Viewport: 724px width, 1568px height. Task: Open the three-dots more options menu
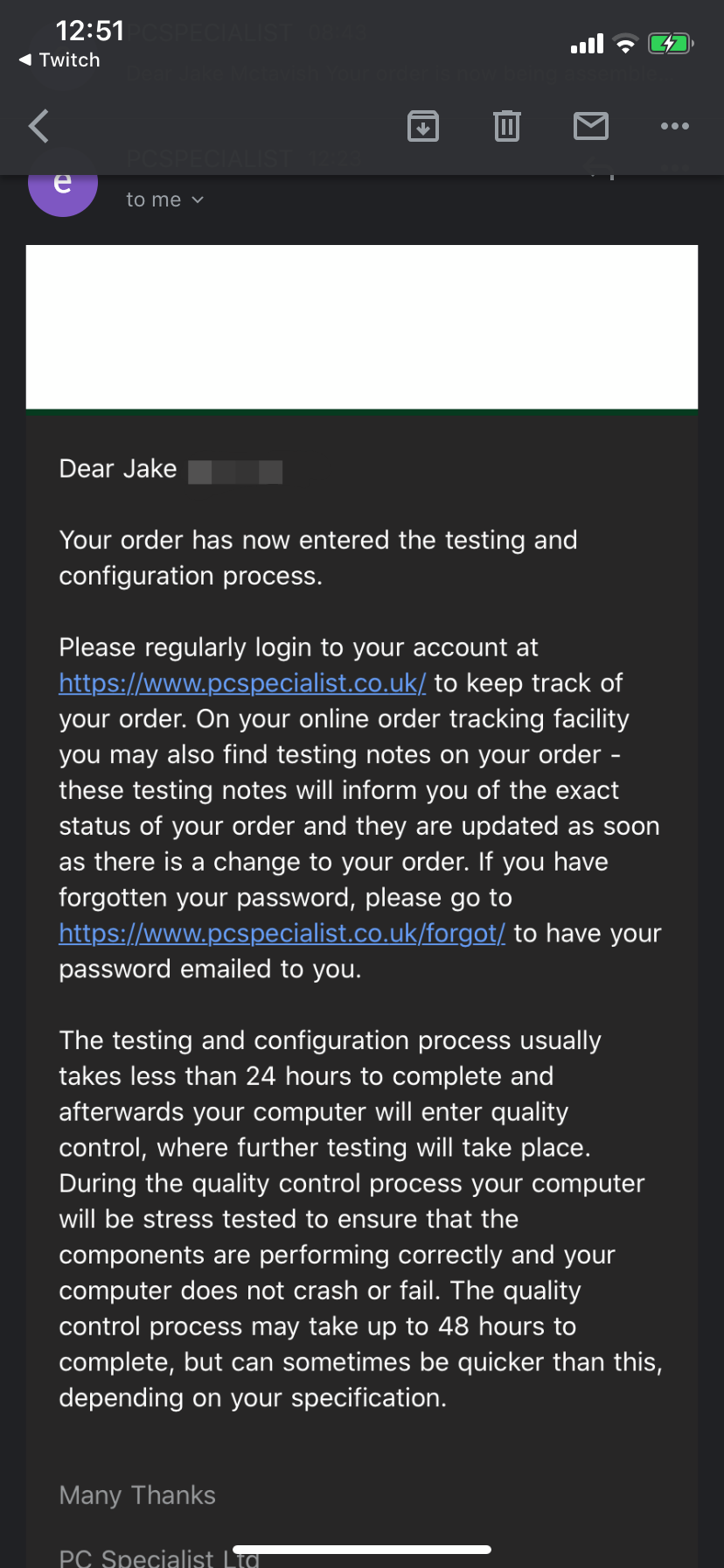[675, 126]
